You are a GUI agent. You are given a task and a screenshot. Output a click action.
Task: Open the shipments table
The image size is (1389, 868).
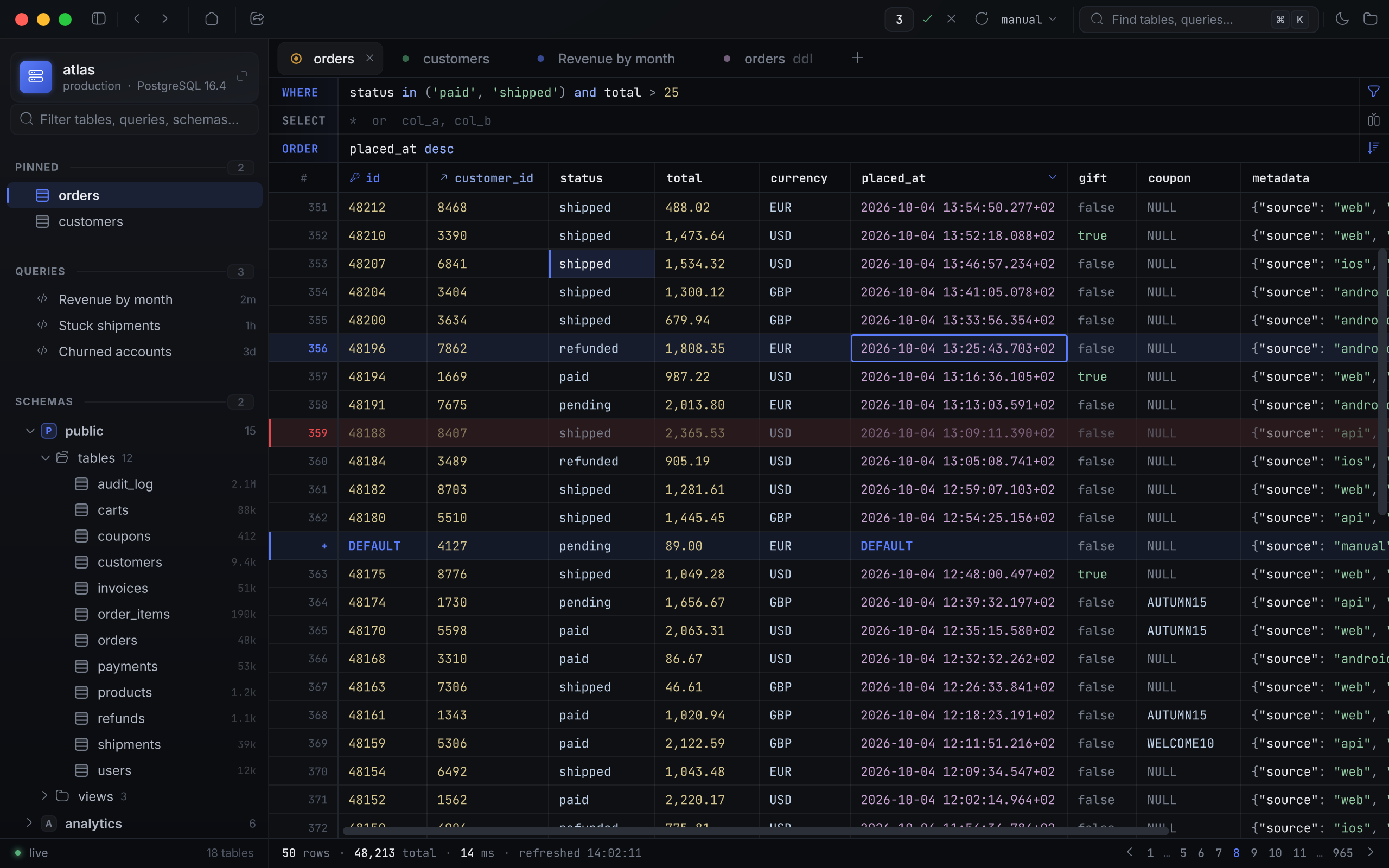pos(136,744)
